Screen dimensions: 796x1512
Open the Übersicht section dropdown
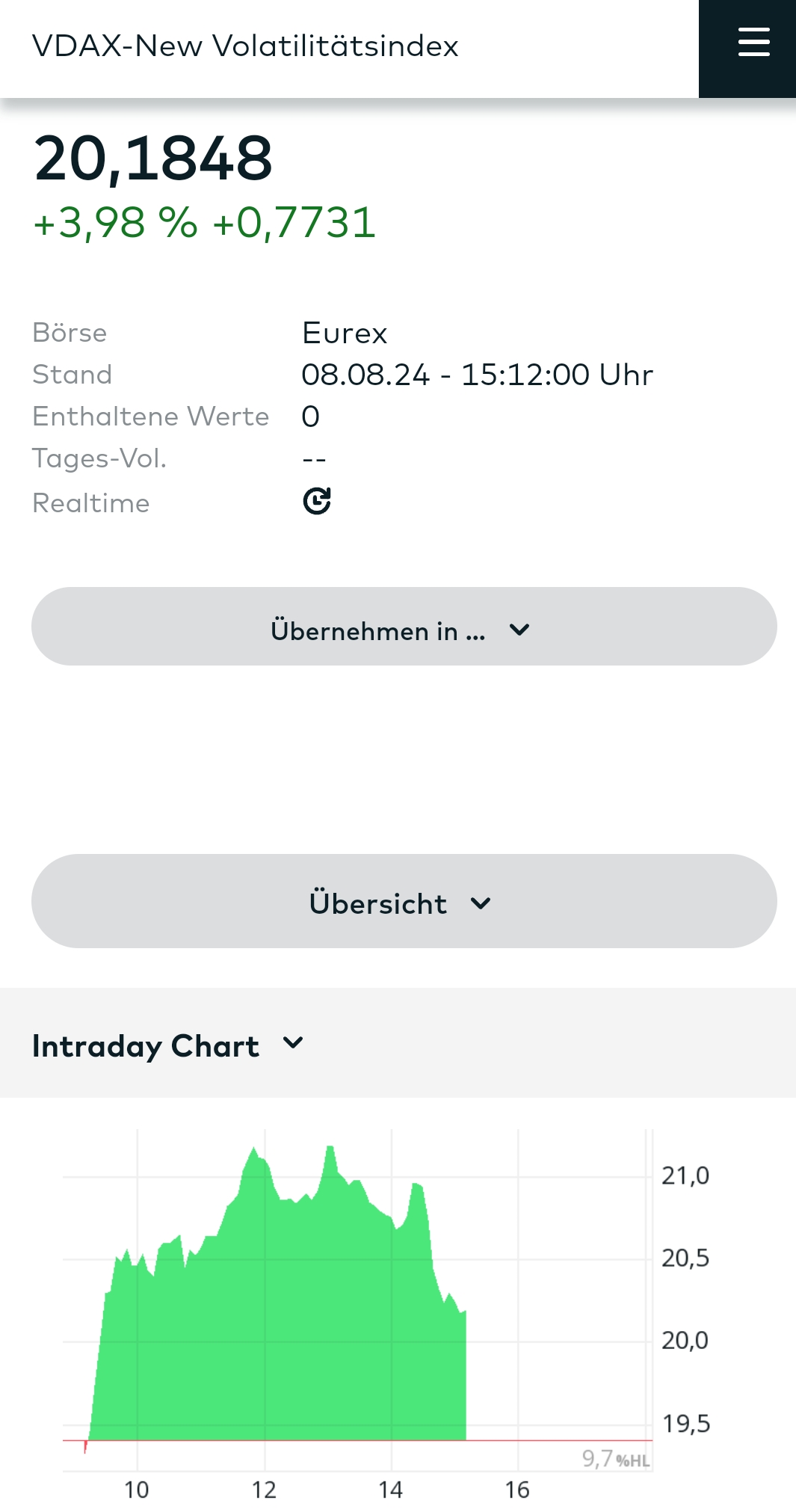pos(404,902)
